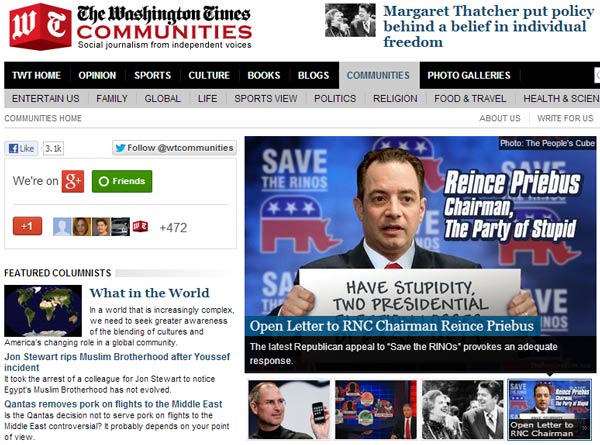Open the Politics subcategory

[x=335, y=98]
